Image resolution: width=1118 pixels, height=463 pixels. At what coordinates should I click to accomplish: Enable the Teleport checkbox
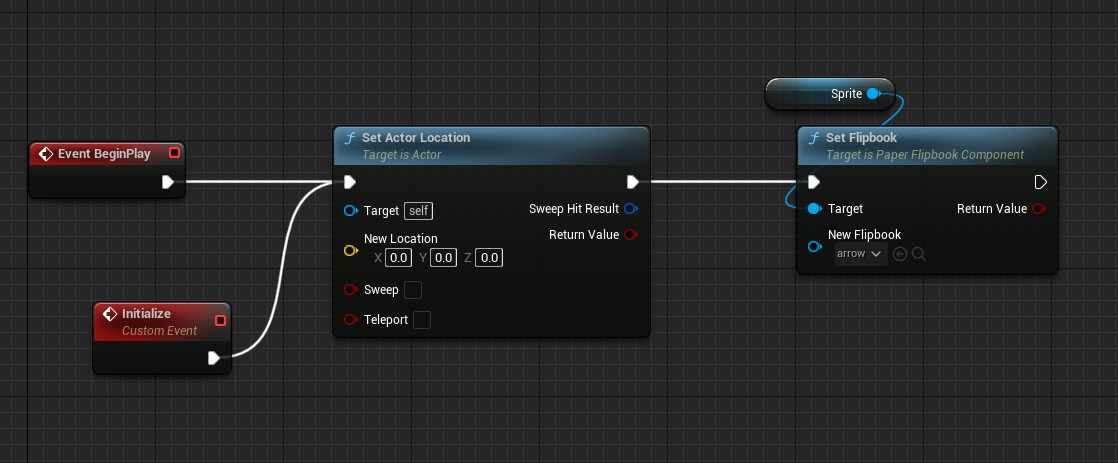point(422,320)
